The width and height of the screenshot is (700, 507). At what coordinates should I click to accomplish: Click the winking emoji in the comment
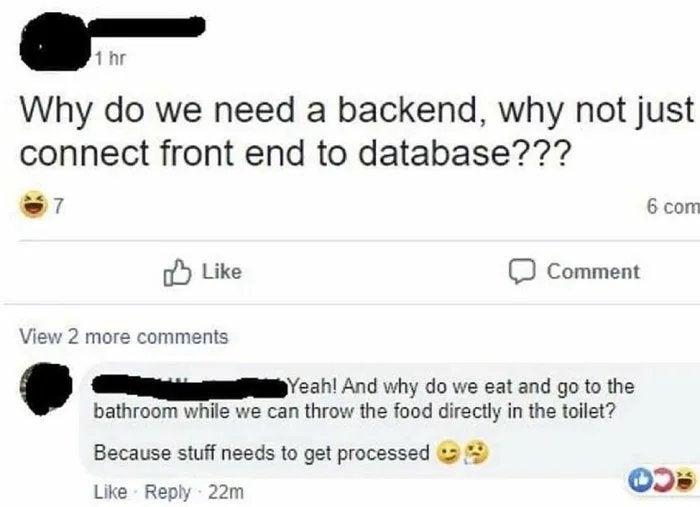click(448, 453)
